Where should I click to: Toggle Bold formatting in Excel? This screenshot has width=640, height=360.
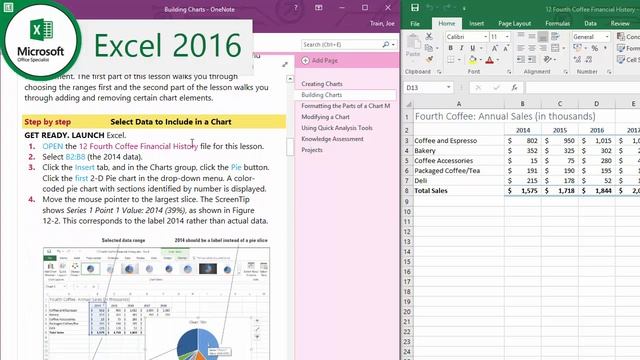coord(451,48)
